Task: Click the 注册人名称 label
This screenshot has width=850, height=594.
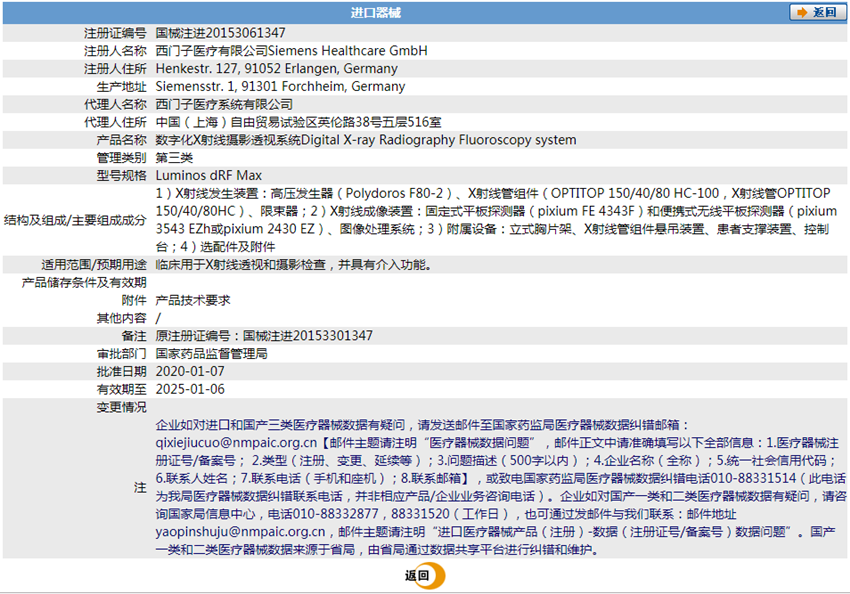Action: pyautogui.click(x=115, y=51)
